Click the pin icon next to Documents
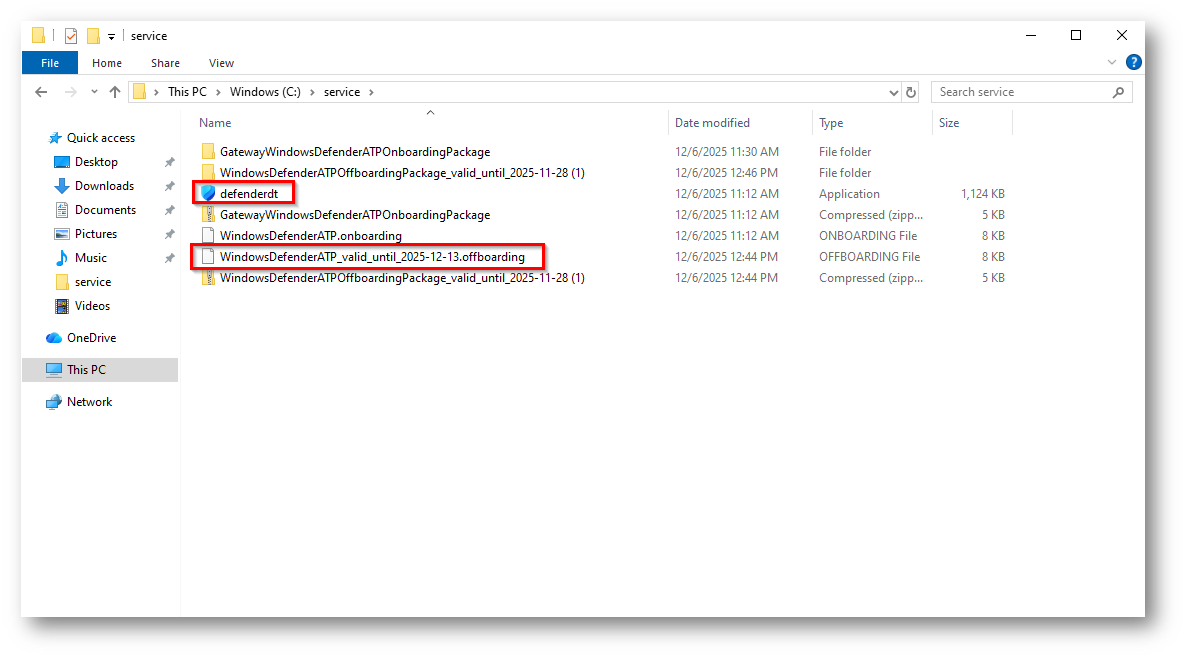This screenshot has height=659, width=1187. tap(170, 210)
